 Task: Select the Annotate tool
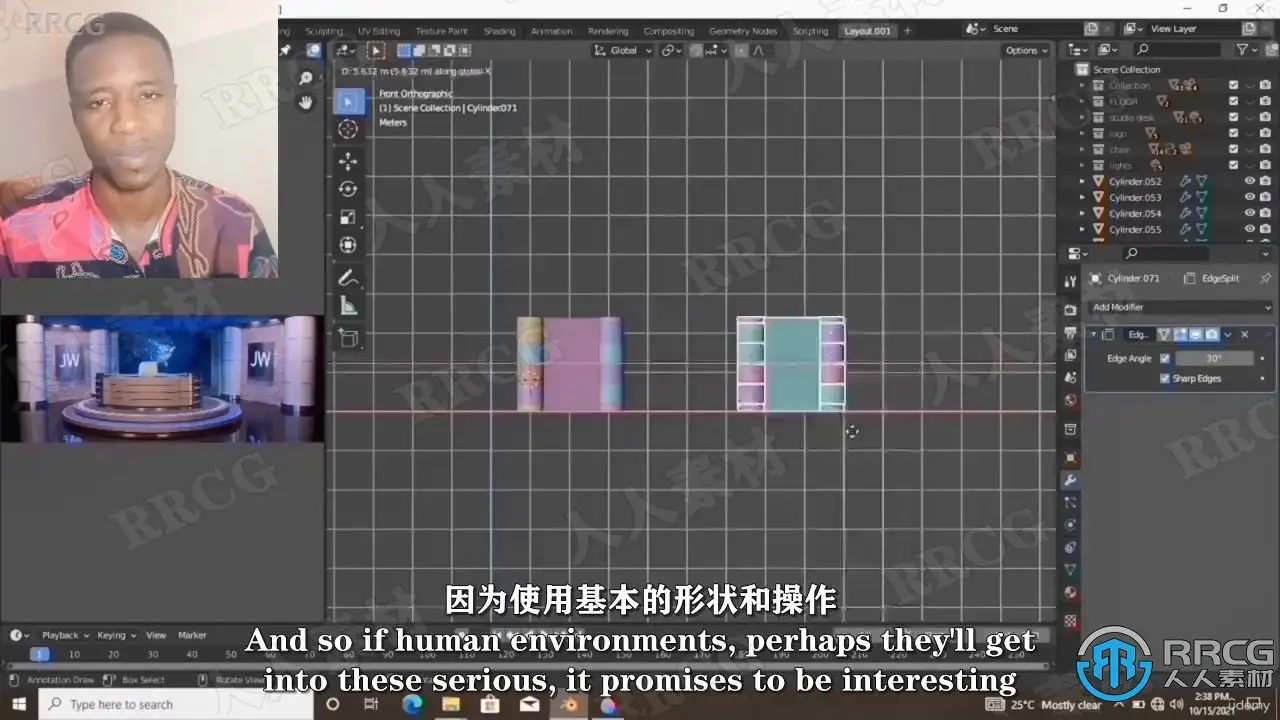(x=348, y=278)
